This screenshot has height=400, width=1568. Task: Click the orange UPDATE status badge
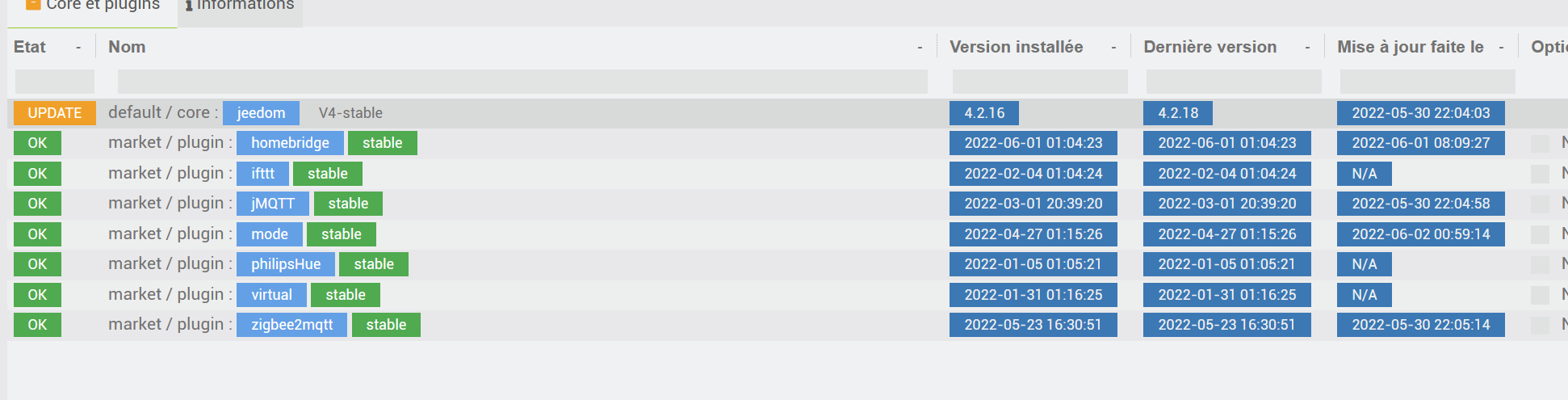click(55, 113)
